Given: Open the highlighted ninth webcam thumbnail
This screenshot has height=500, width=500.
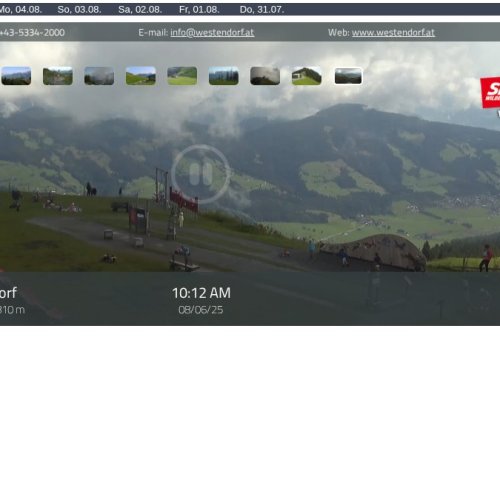Looking at the screenshot, I should [348, 76].
